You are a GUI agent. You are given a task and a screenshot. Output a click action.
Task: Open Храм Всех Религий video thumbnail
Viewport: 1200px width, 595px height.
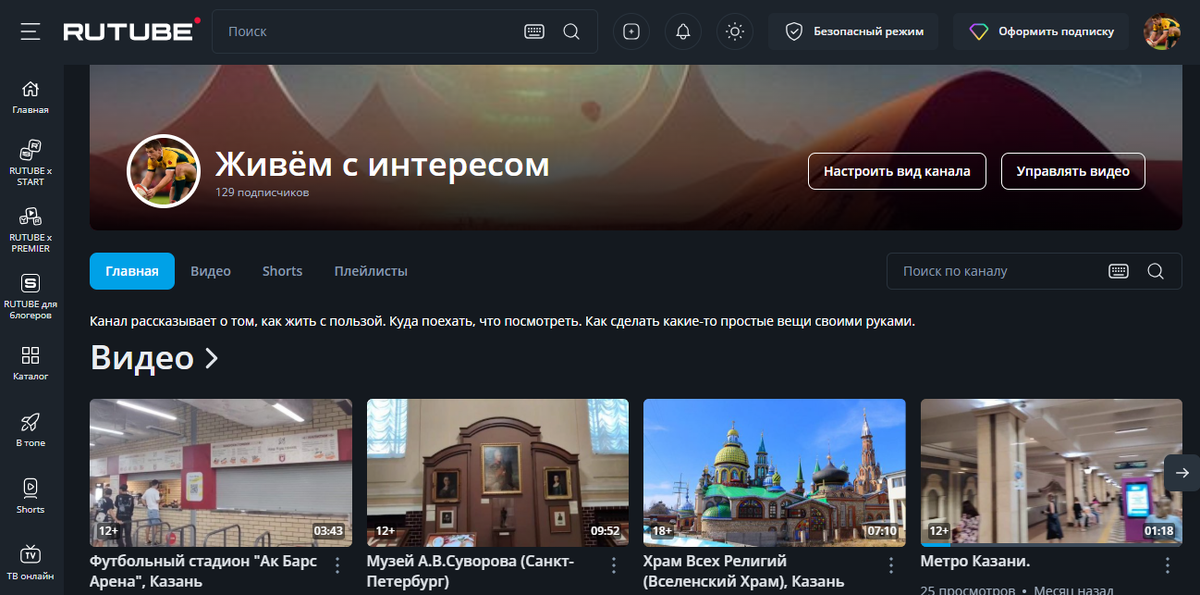[775, 473]
